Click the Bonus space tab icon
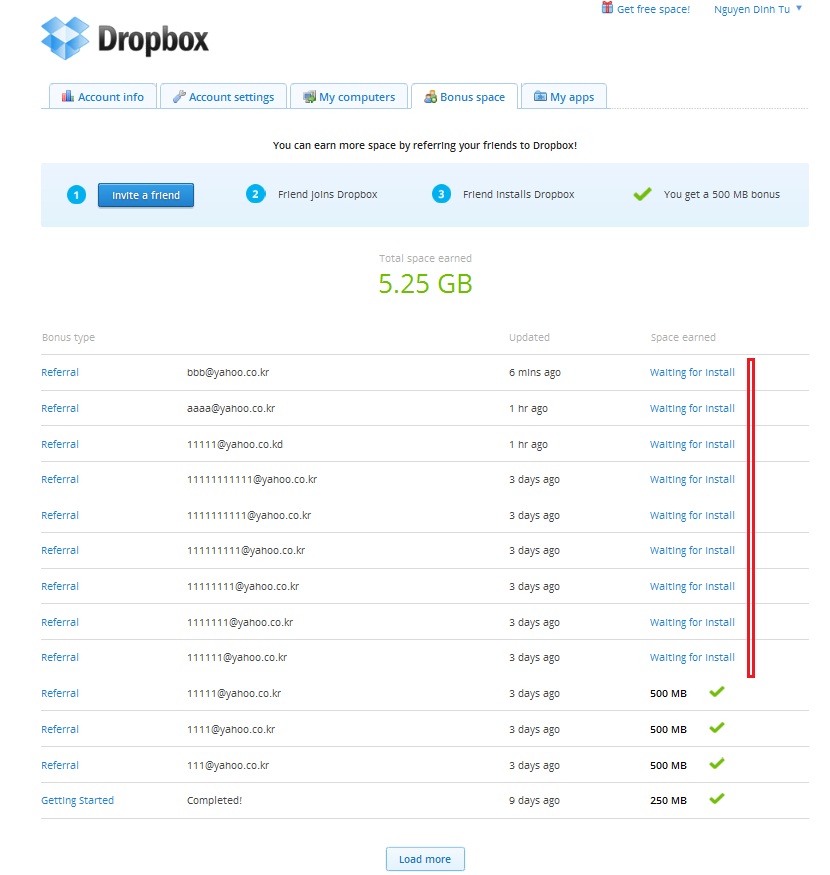The image size is (830, 875). coord(430,97)
